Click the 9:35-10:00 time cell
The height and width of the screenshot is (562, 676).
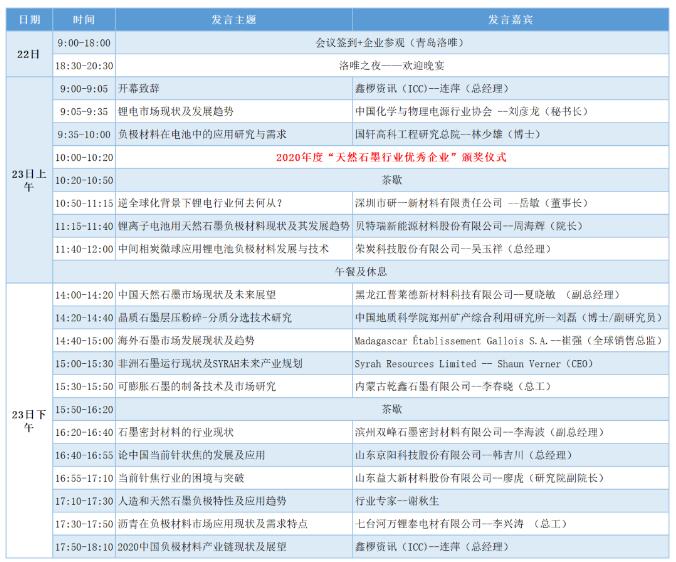coord(84,134)
